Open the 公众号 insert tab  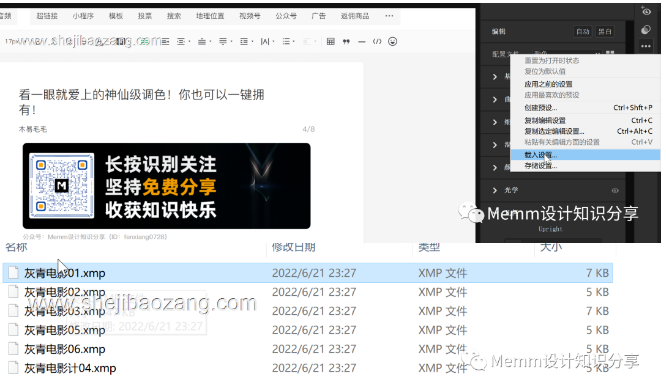click(x=286, y=16)
